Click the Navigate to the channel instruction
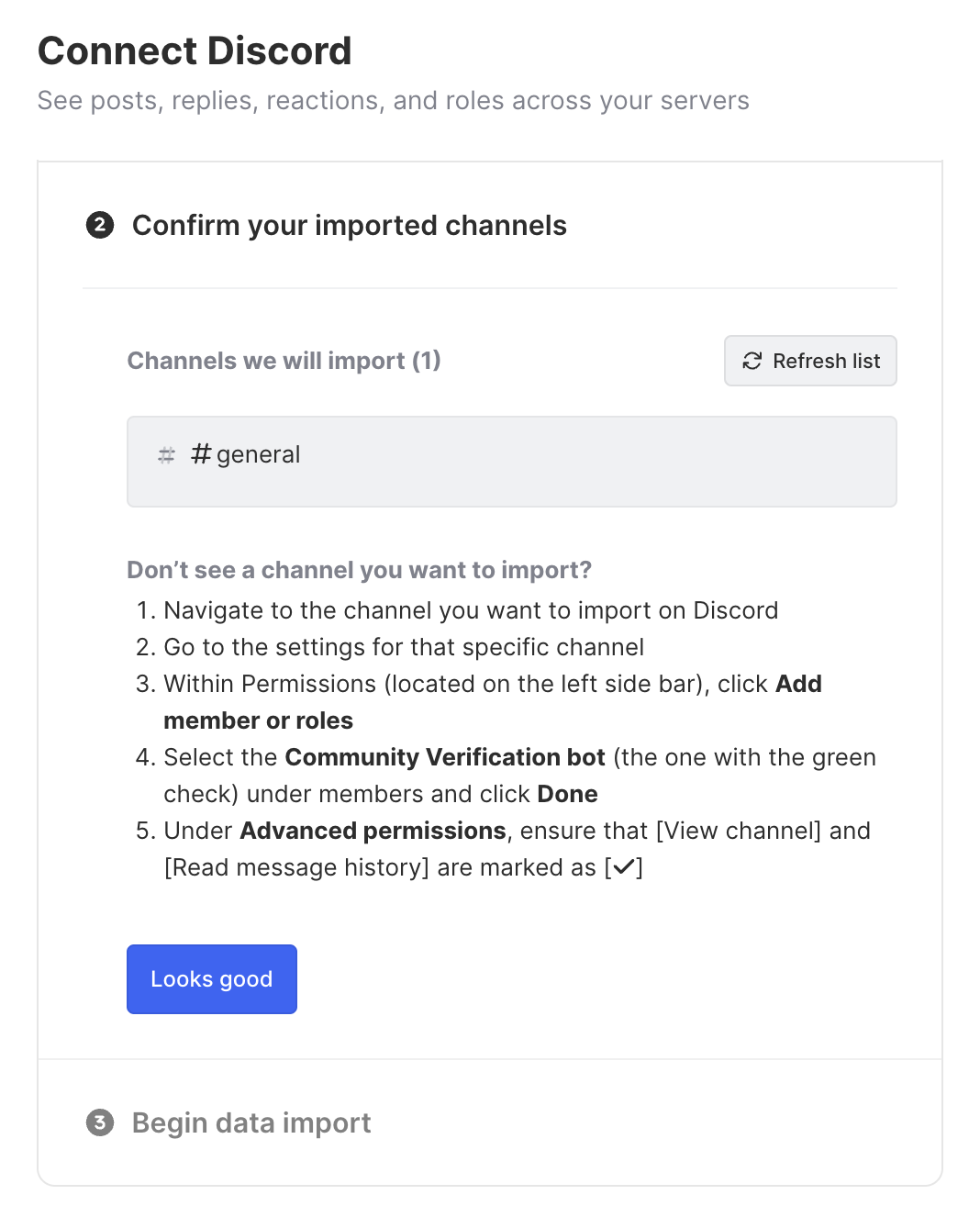The height and width of the screenshot is (1217, 980). pos(471,610)
